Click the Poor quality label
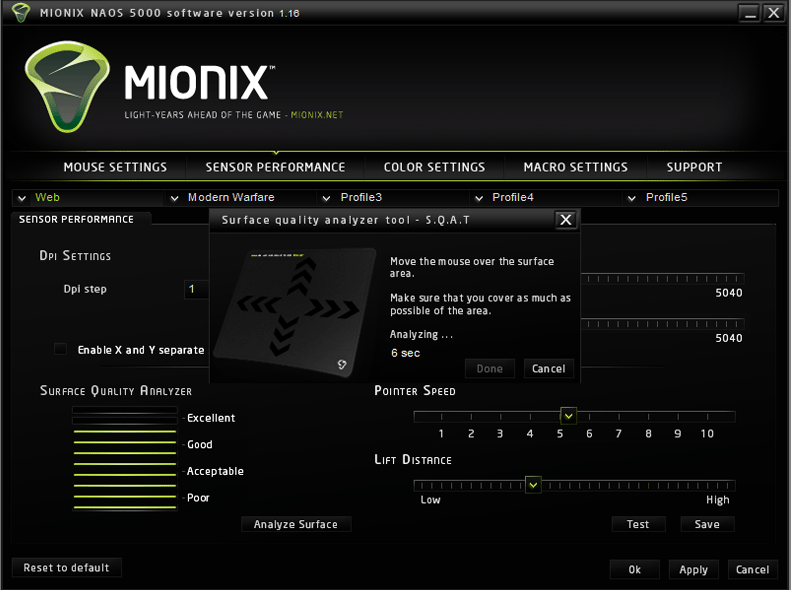The height and width of the screenshot is (590, 791). pos(198,498)
